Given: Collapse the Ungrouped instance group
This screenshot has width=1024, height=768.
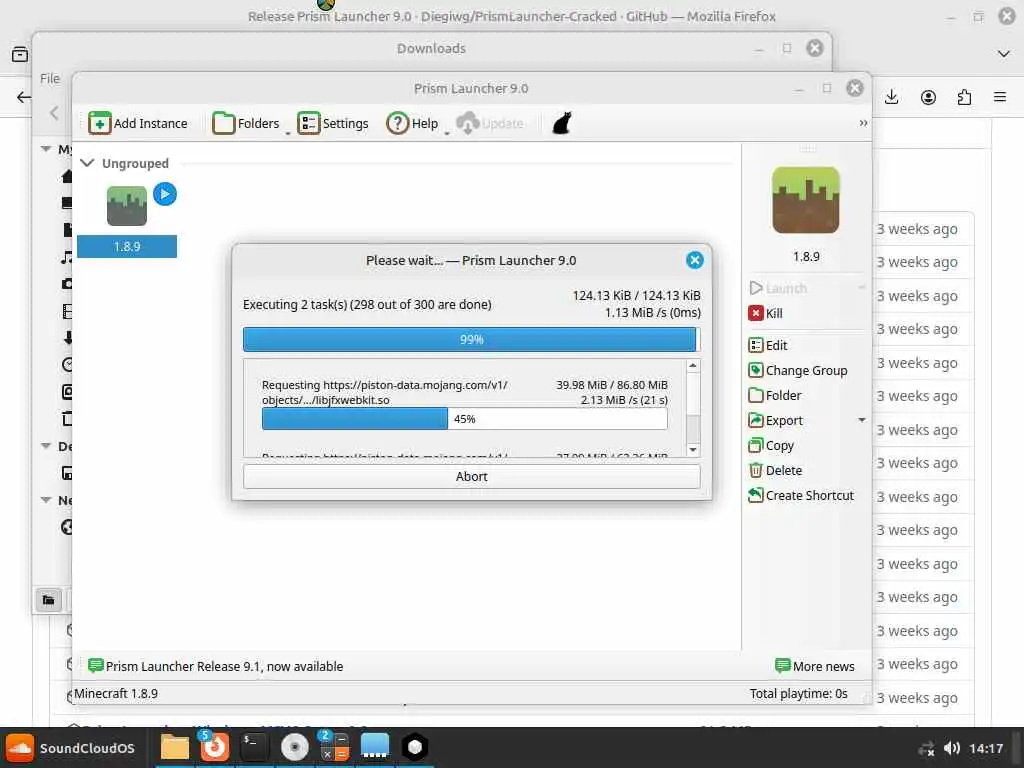Looking at the screenshot, I should 87,163.
